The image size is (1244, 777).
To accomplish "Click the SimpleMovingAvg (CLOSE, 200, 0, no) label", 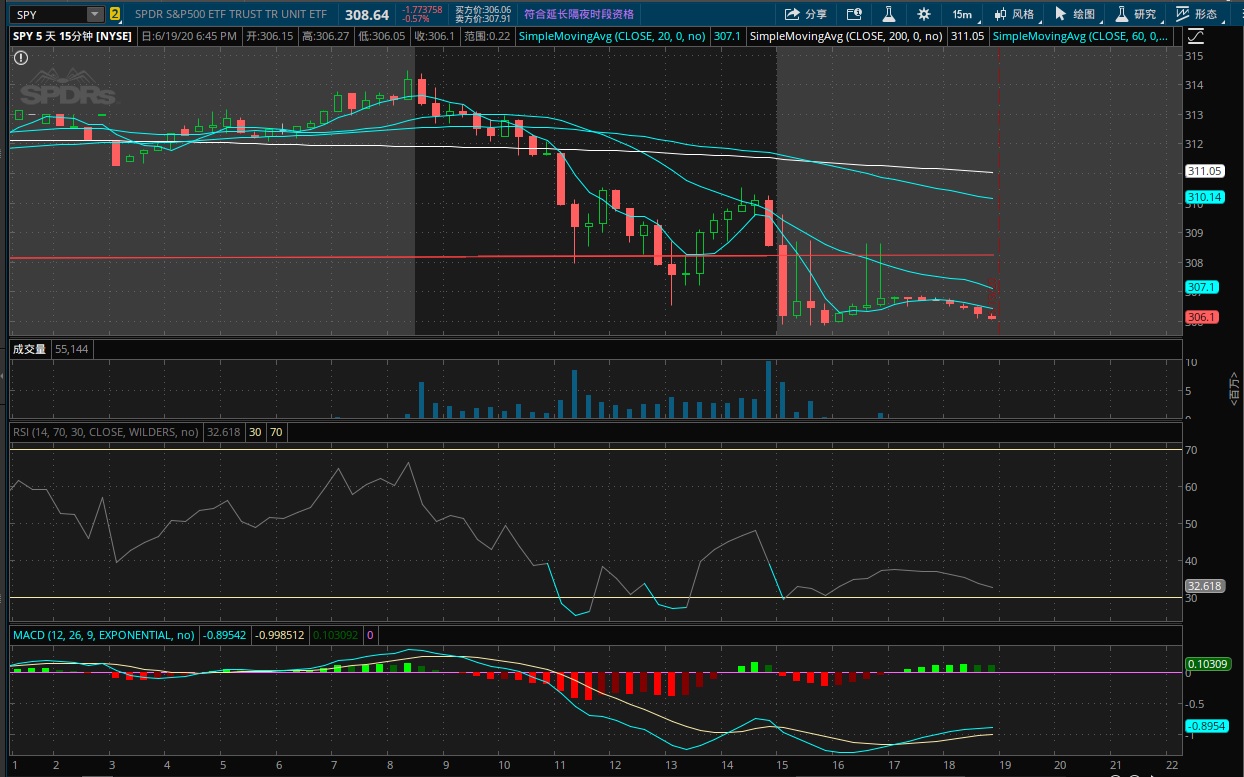I will 846,36.
